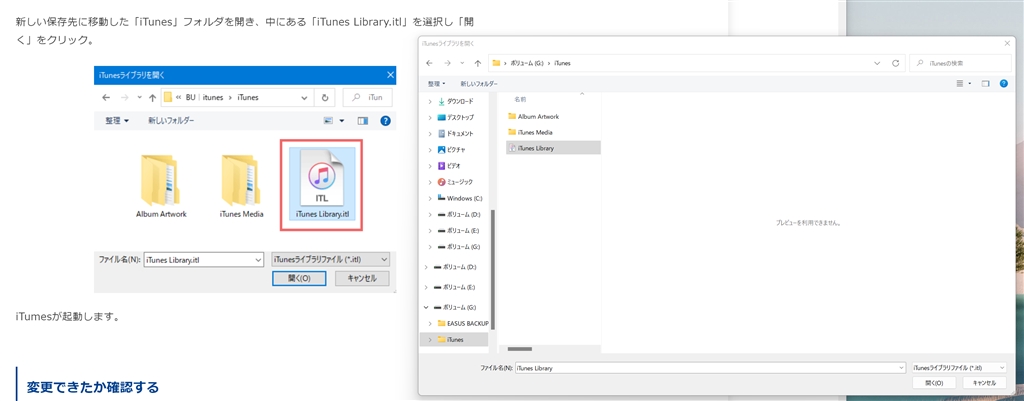Click Album Artwork large folder in tutorial image
Viewport: 1024px width, 401px height.
pyautogui.click(x=160, y=180)
